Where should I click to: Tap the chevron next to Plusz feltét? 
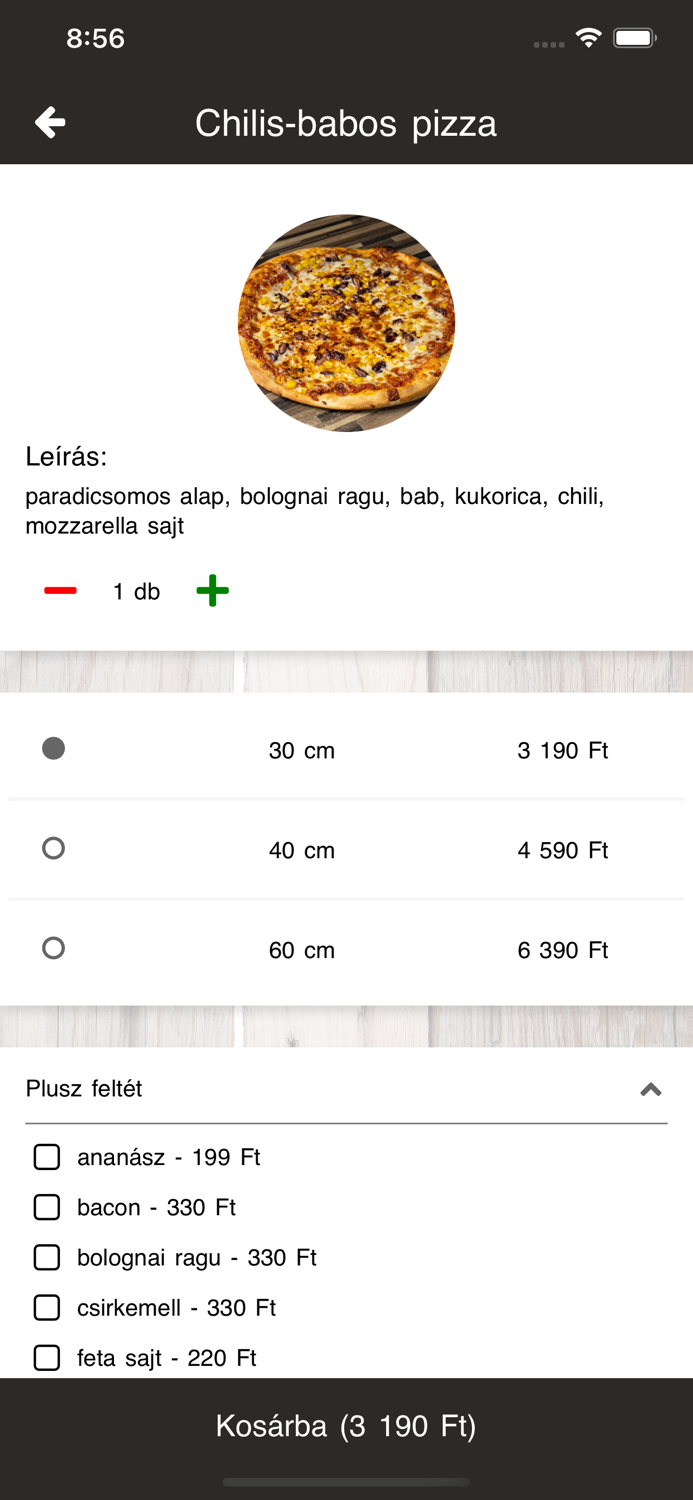tap(652, 1089)
